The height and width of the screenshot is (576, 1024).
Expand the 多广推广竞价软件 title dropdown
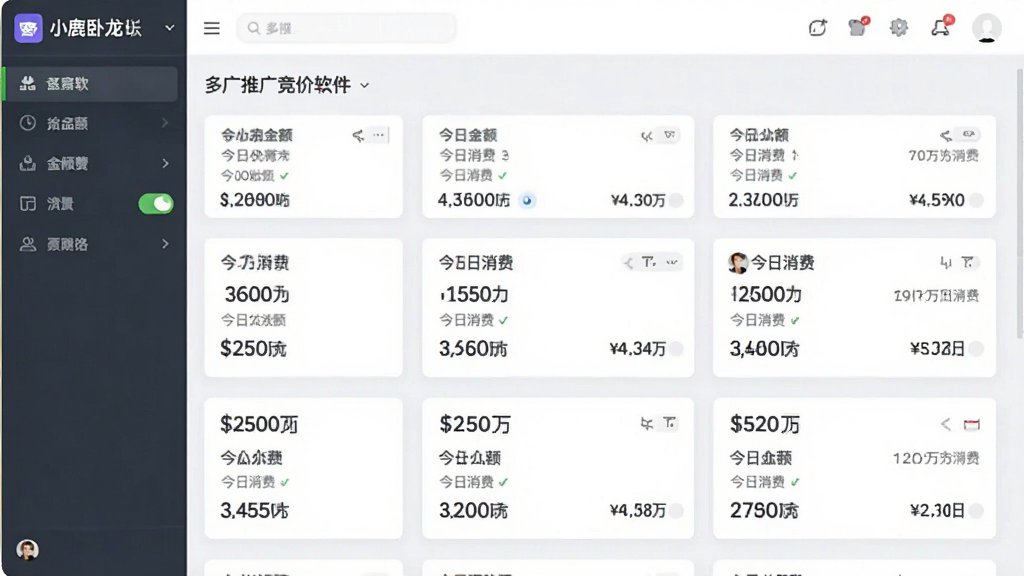[364, 86]
